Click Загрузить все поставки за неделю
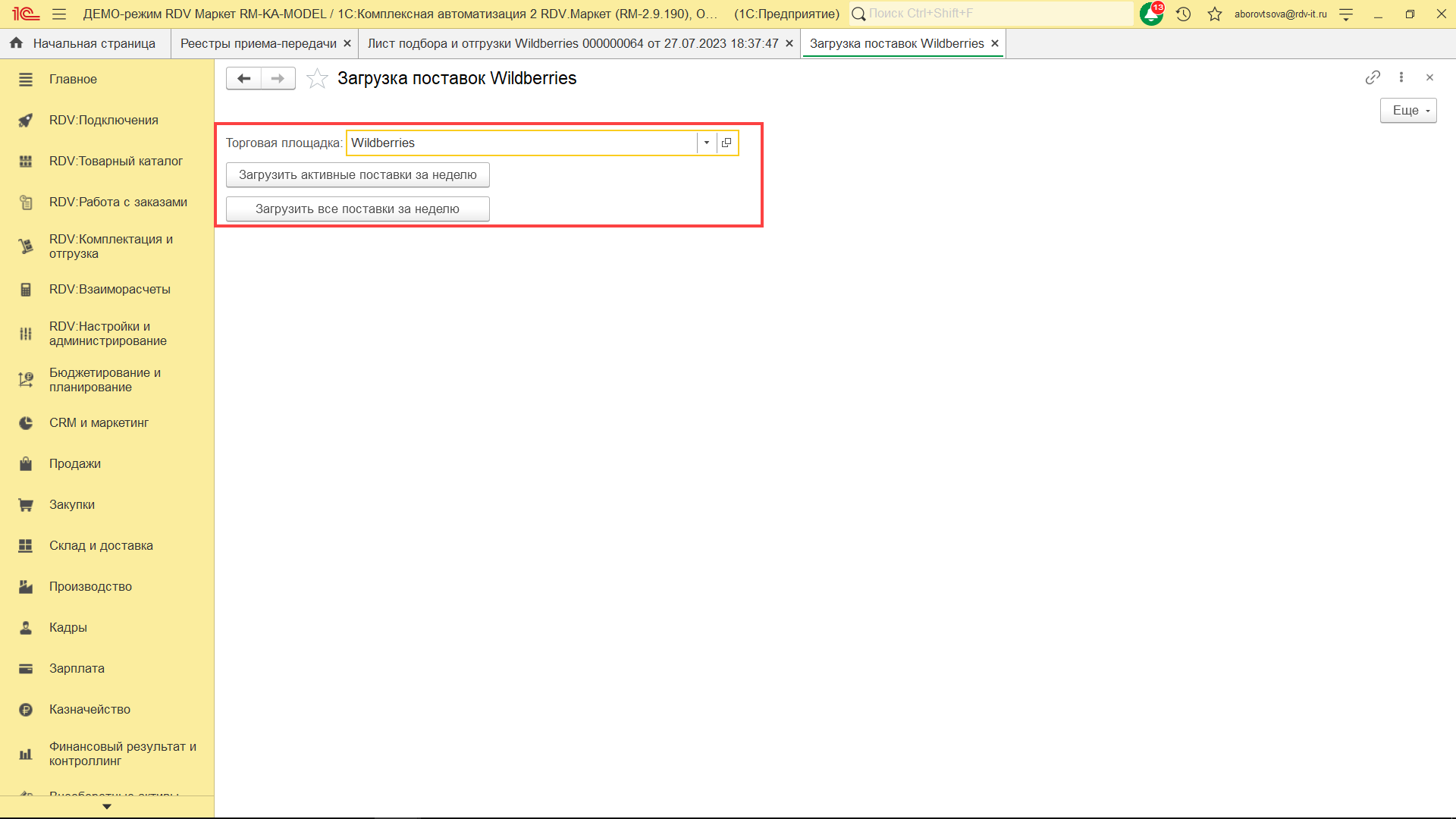 click(357, 209)
